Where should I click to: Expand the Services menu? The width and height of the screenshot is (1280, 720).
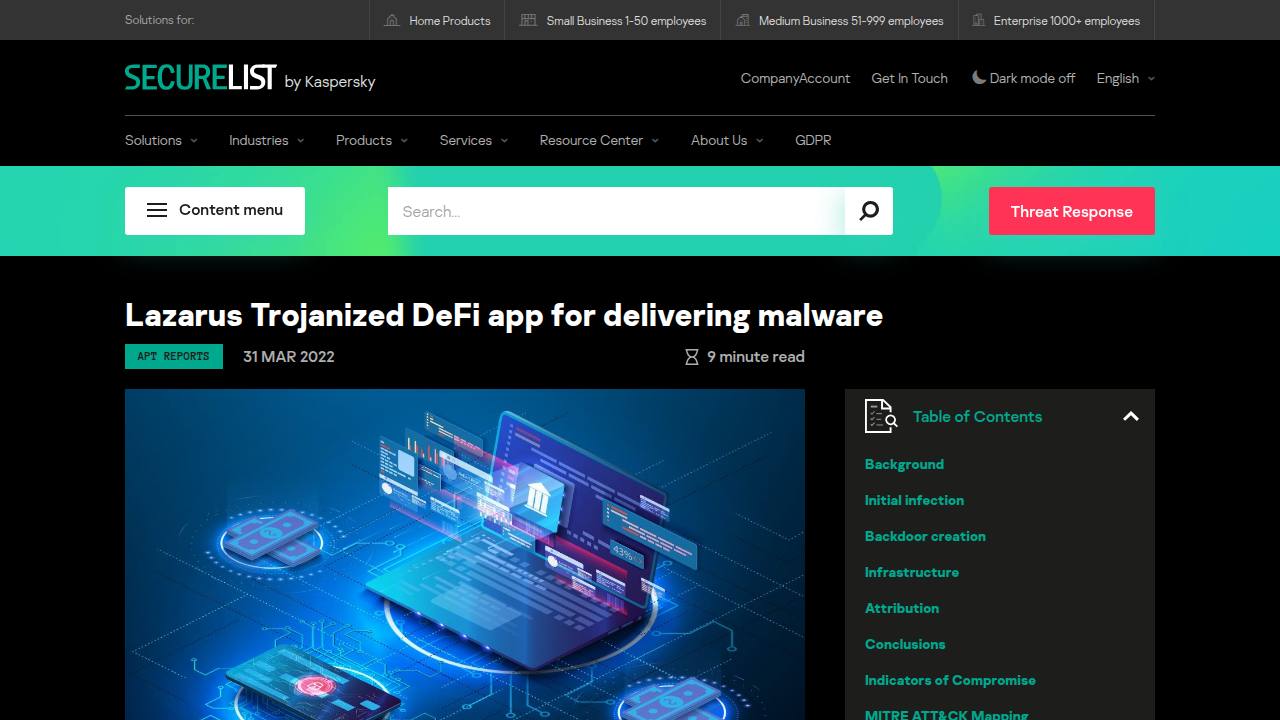(x=474, y=140)
